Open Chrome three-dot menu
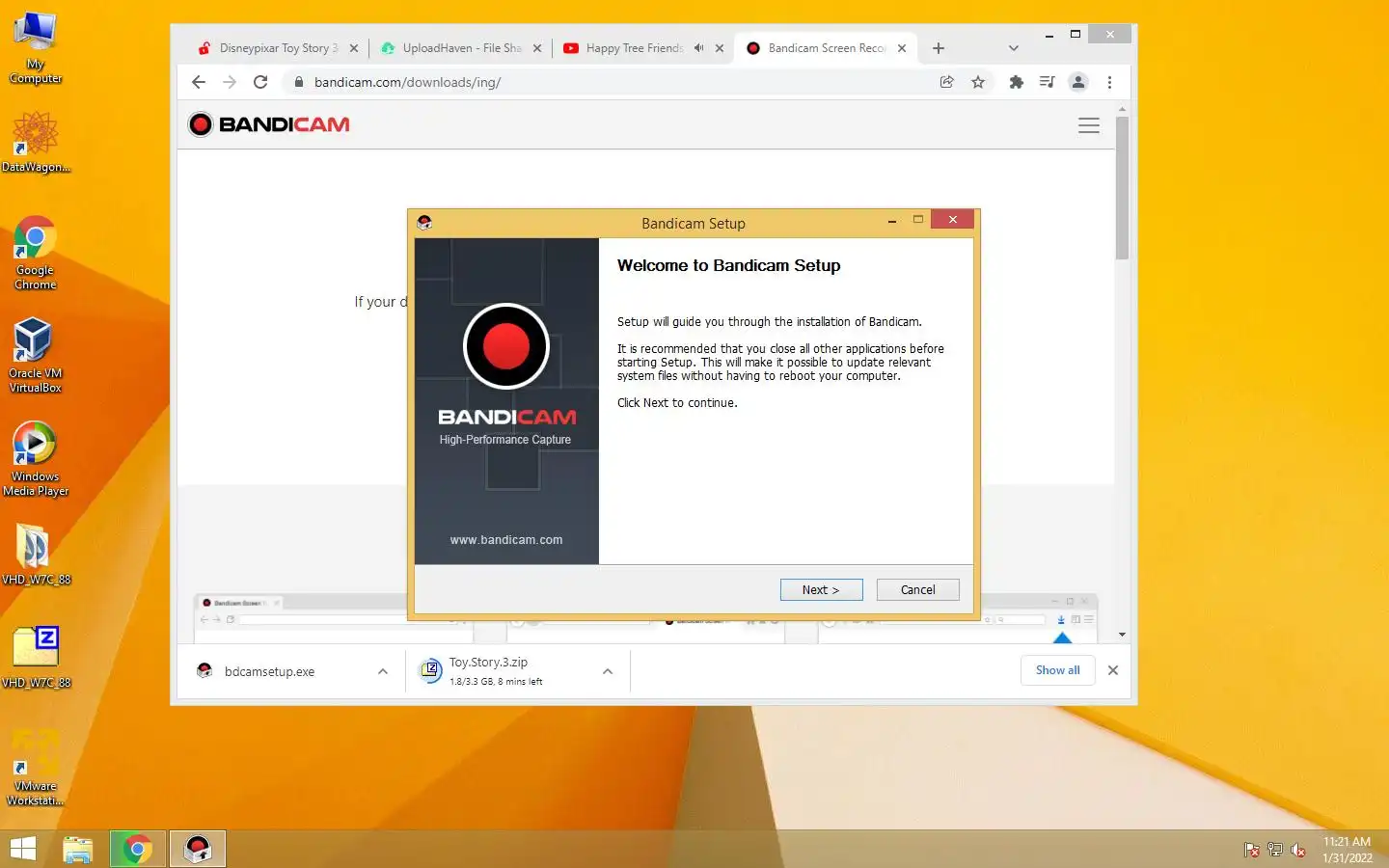 point(1109,82)
